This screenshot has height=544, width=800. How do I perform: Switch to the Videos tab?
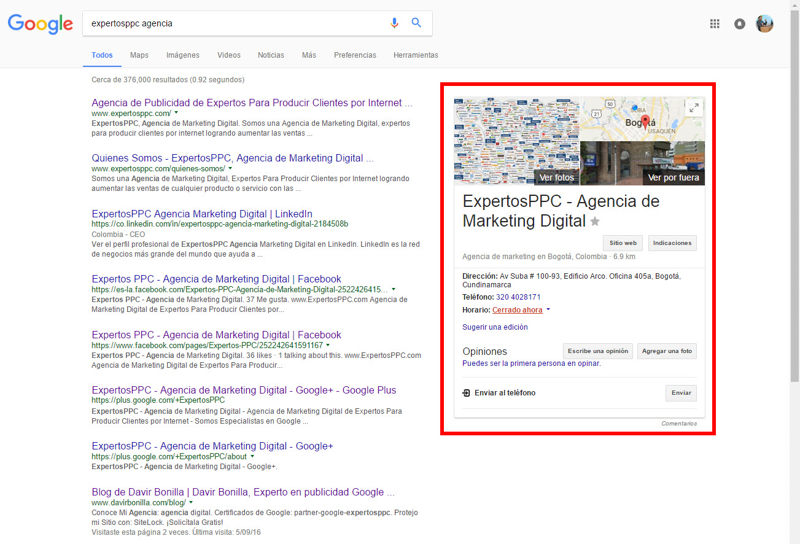tap(229, 55)
